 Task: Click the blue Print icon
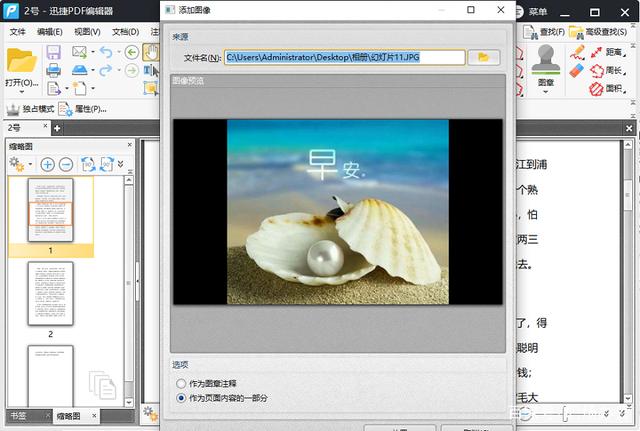pos(53,70)
